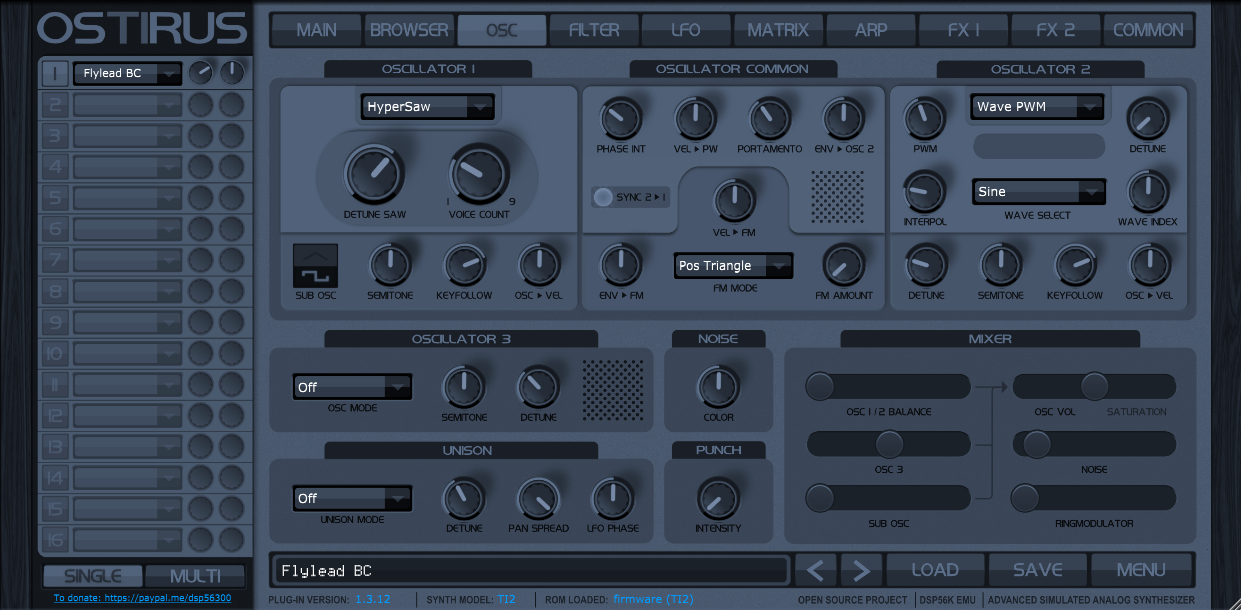
Task: Enable the SYNC 2>1 toggle
Action: click(x=603, y=198)
